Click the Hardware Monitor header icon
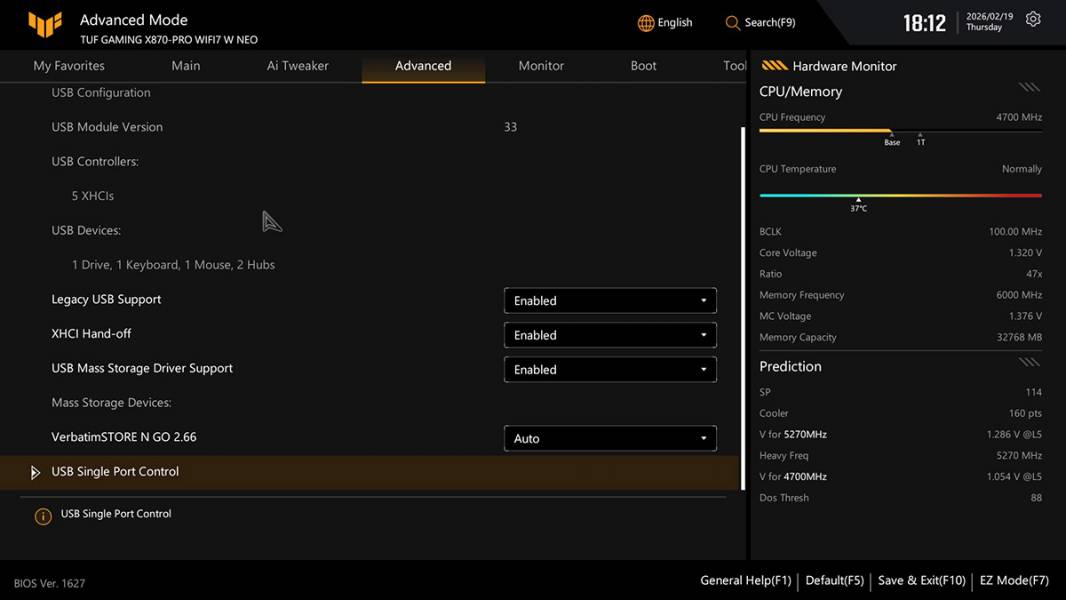Viewport: 1066px width, 600px height. click(x=774, y=66)
